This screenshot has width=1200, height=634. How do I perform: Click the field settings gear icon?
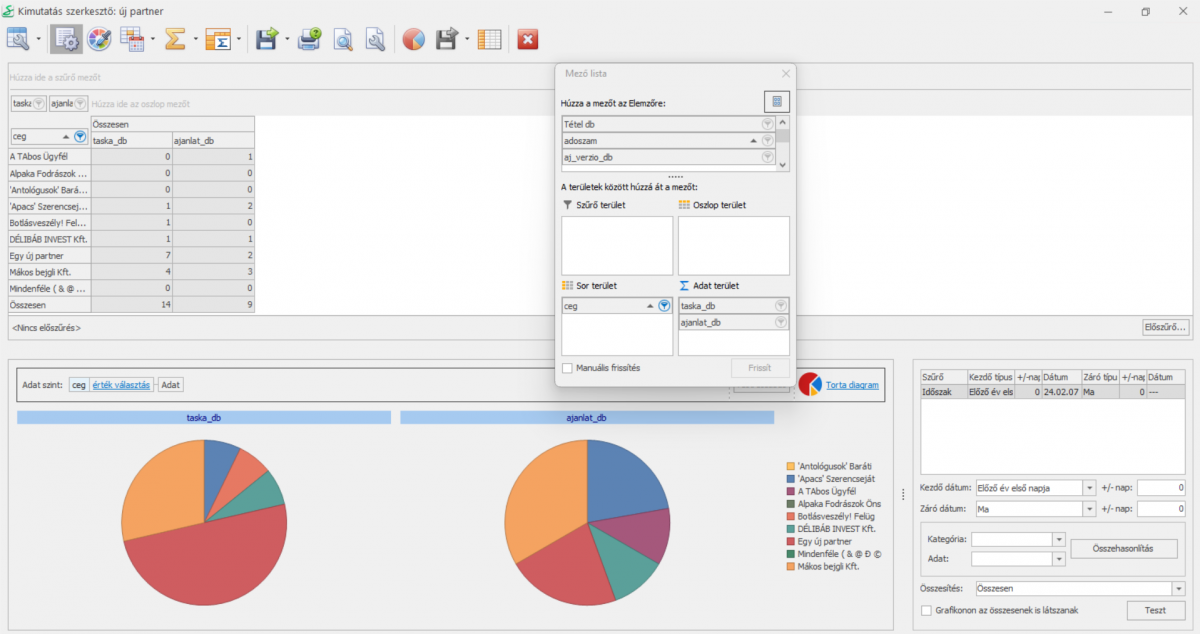tap(67, 40)
